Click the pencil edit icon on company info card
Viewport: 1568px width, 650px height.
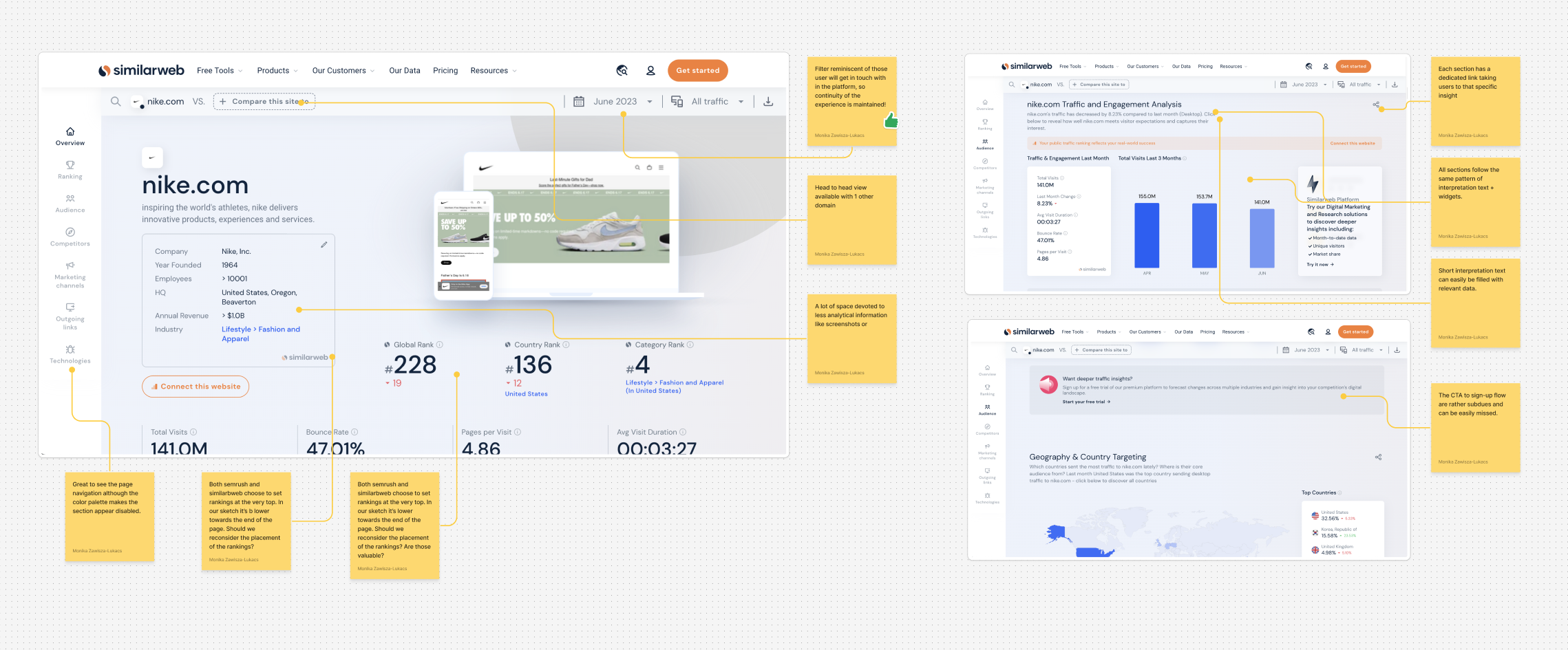(324, 245)
